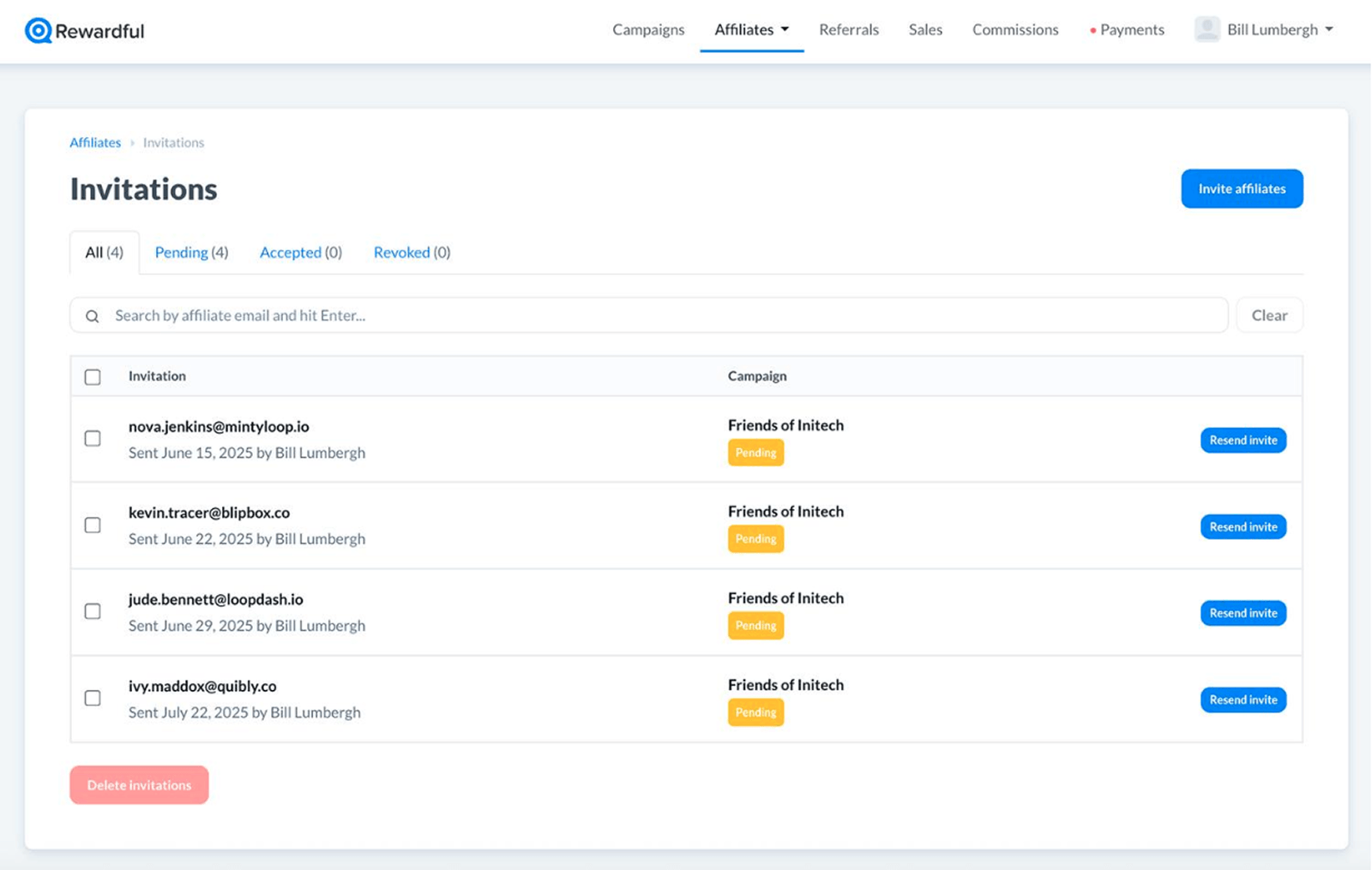
Task: Switch to the Revoked (0) tab
Action: [412, 252]
